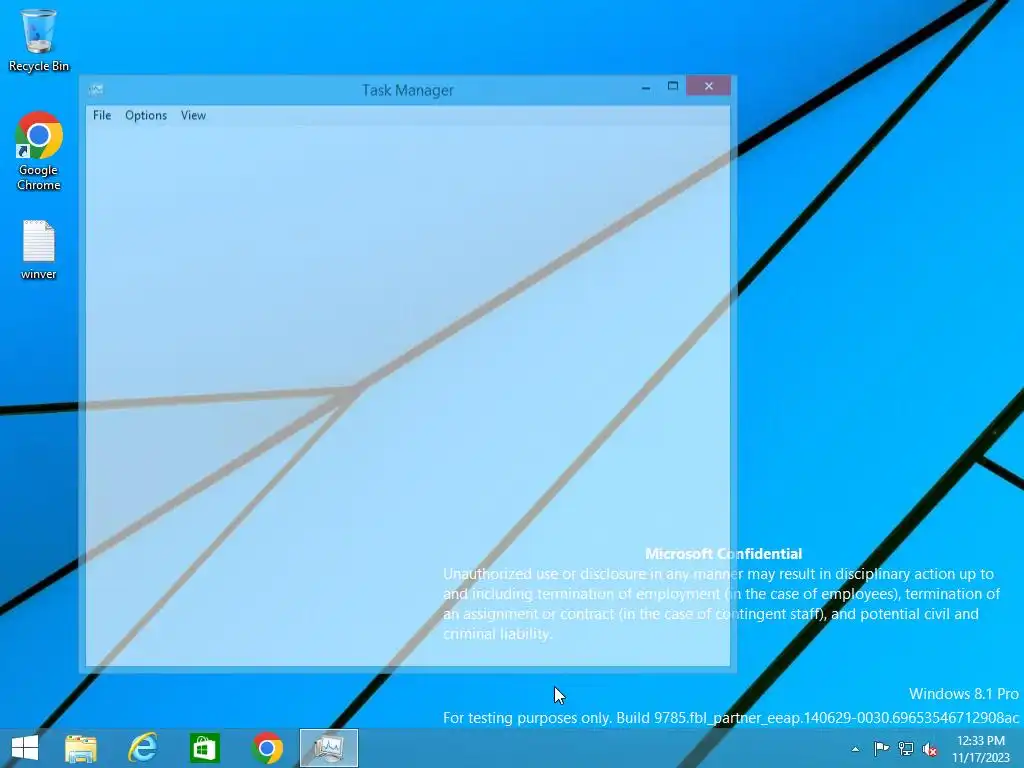
Task: Open the Start menu Windows button
Action: click(25, 748)
